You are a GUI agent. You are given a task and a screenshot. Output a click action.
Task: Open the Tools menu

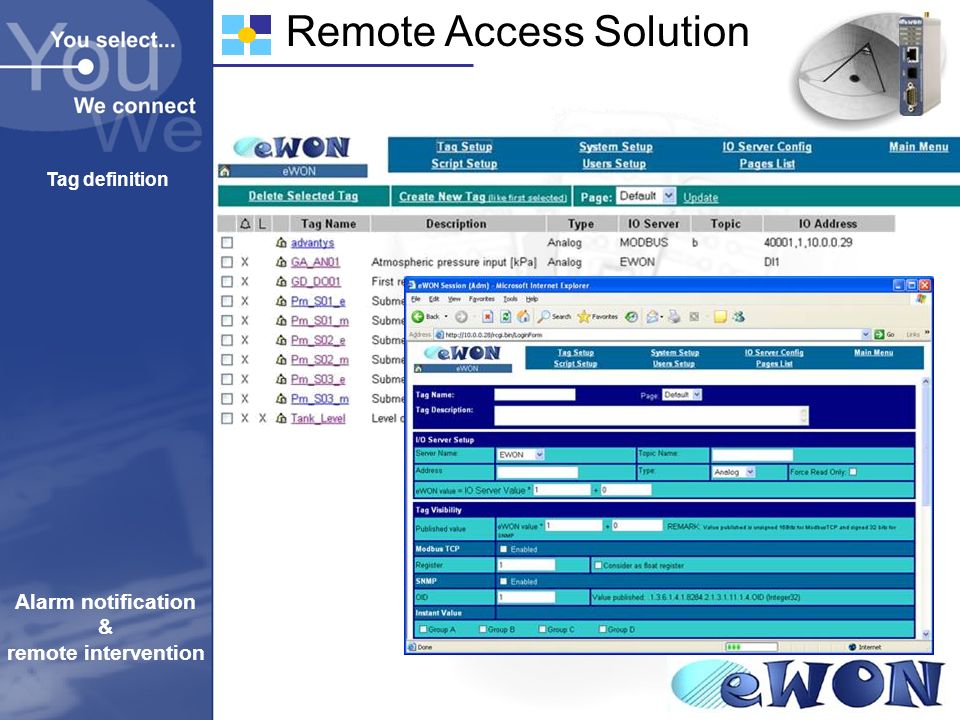(x=510, y=299)
